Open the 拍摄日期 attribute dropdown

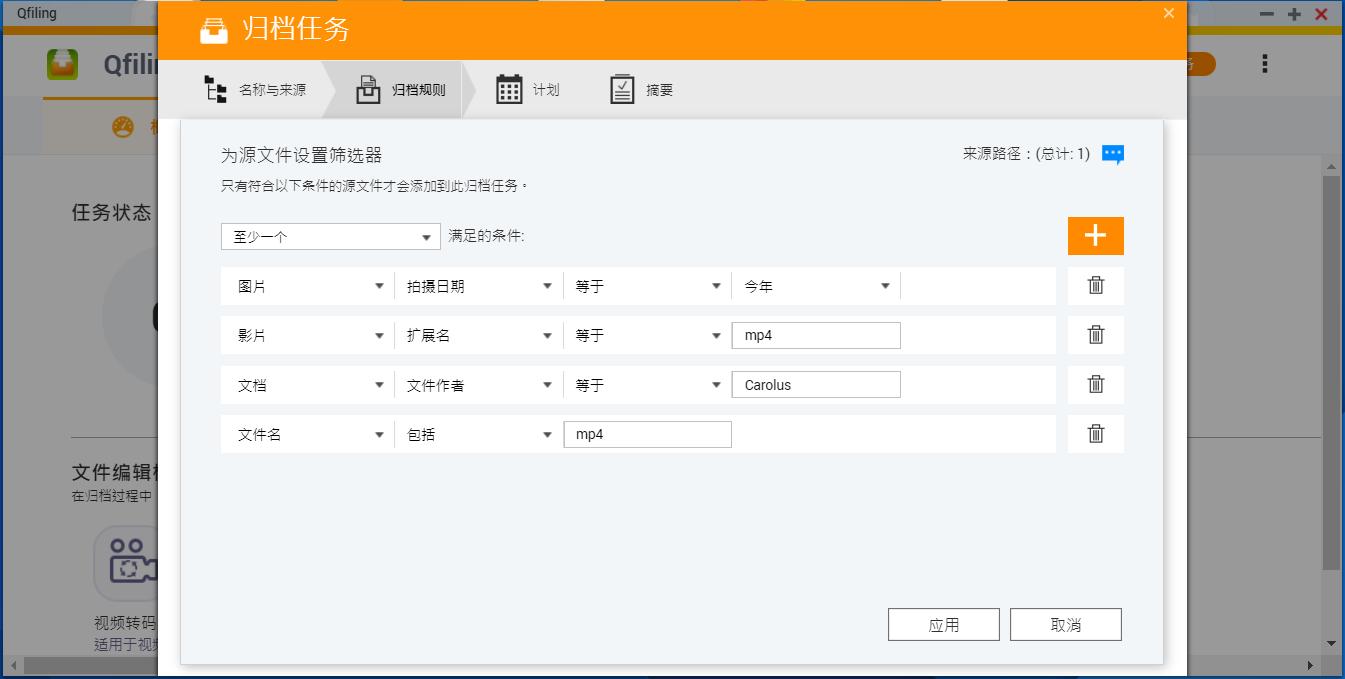coord(478,285)
